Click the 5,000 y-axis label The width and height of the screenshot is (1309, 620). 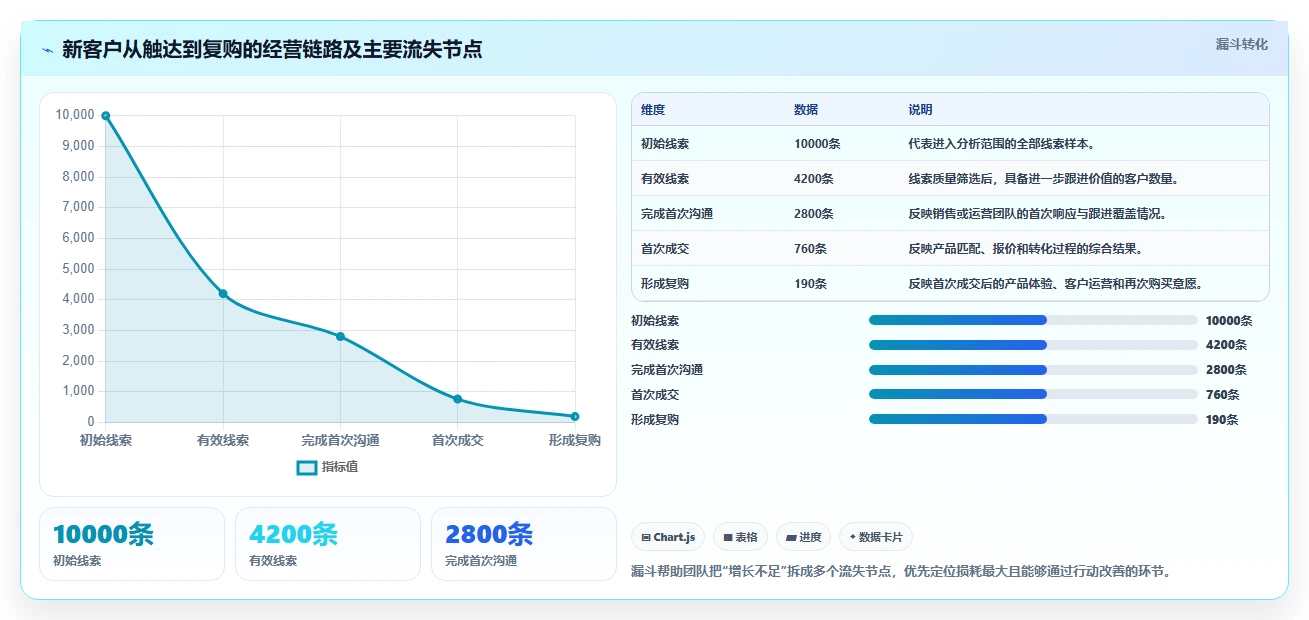pyautogui.click(x=78, y=269)
